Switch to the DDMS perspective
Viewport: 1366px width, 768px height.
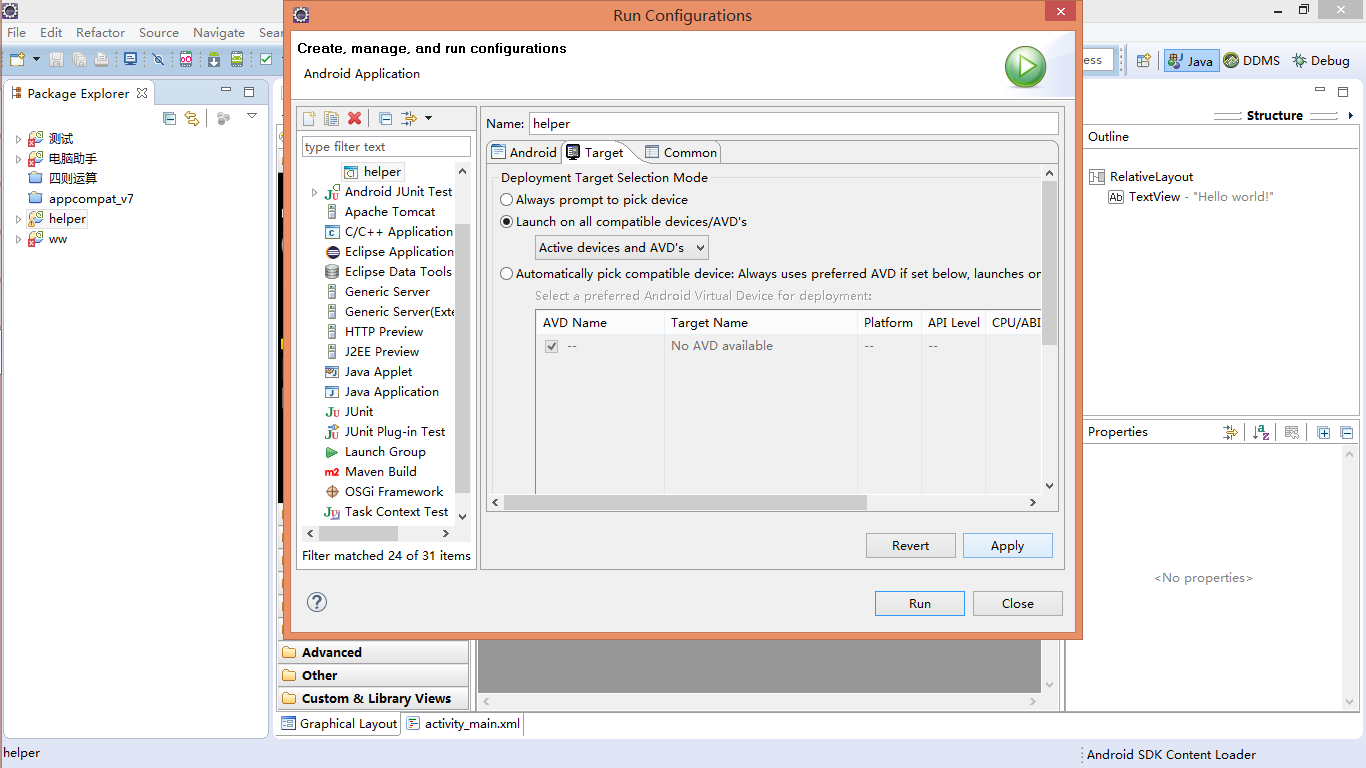click(1252, 61)
